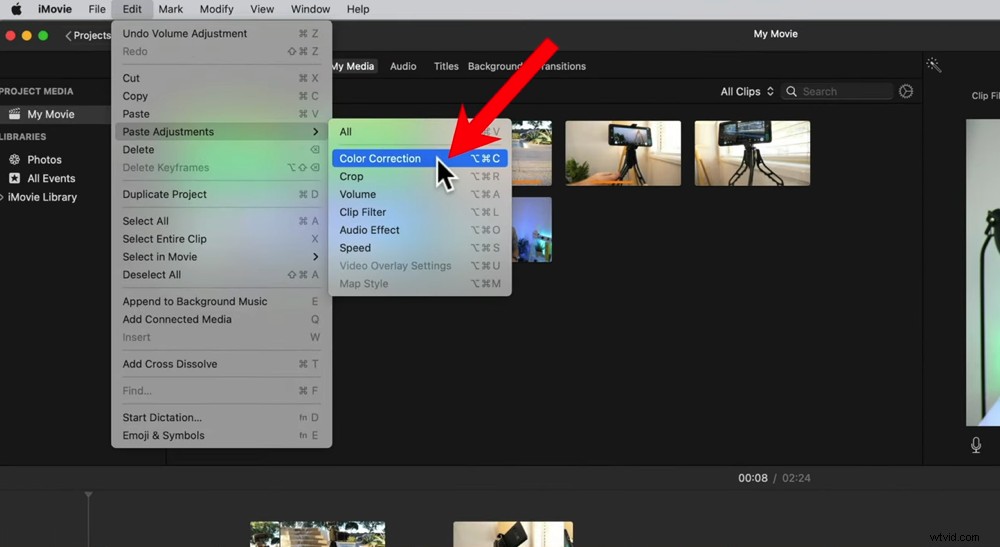Image resolution: width=1000 pixels, height=547 pixels.
Task: Switch to the Backgrounds tab
Action: pos(495,66)
